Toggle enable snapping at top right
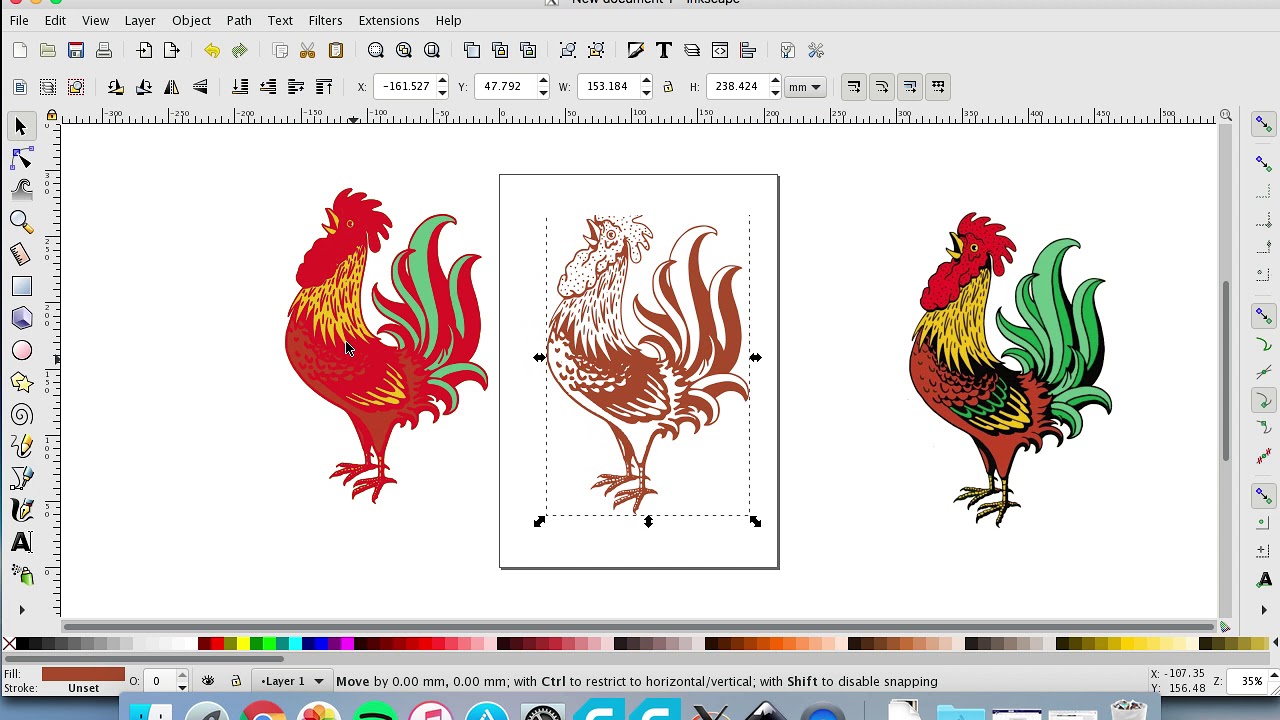1280x720 pixels. (1263, 124)
